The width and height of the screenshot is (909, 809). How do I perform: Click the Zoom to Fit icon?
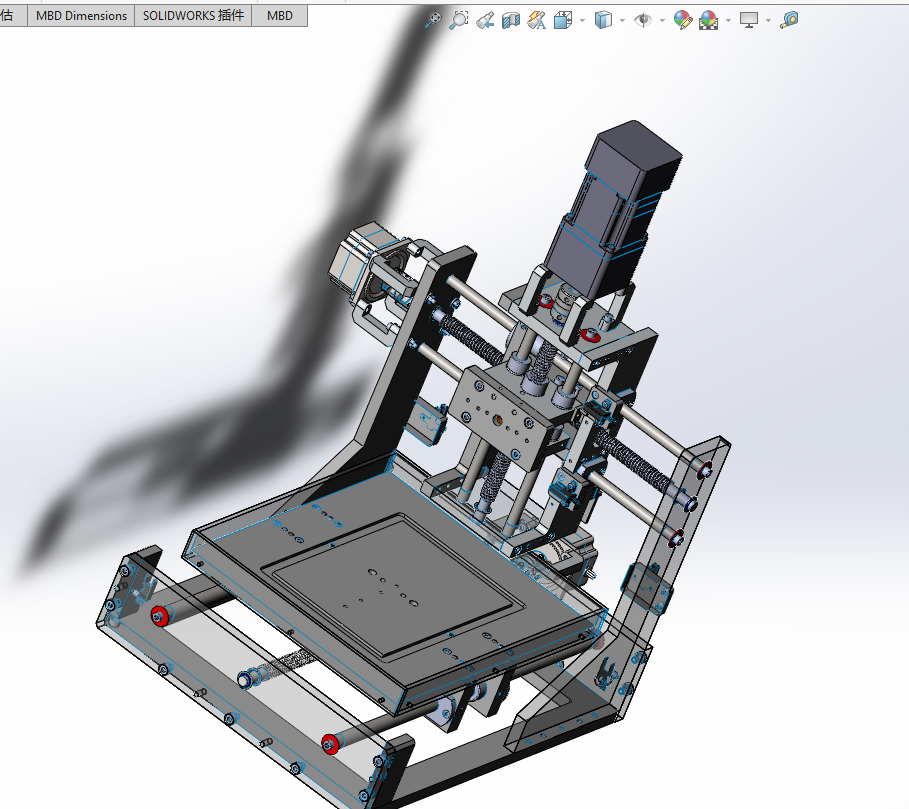tap(433, 20)
